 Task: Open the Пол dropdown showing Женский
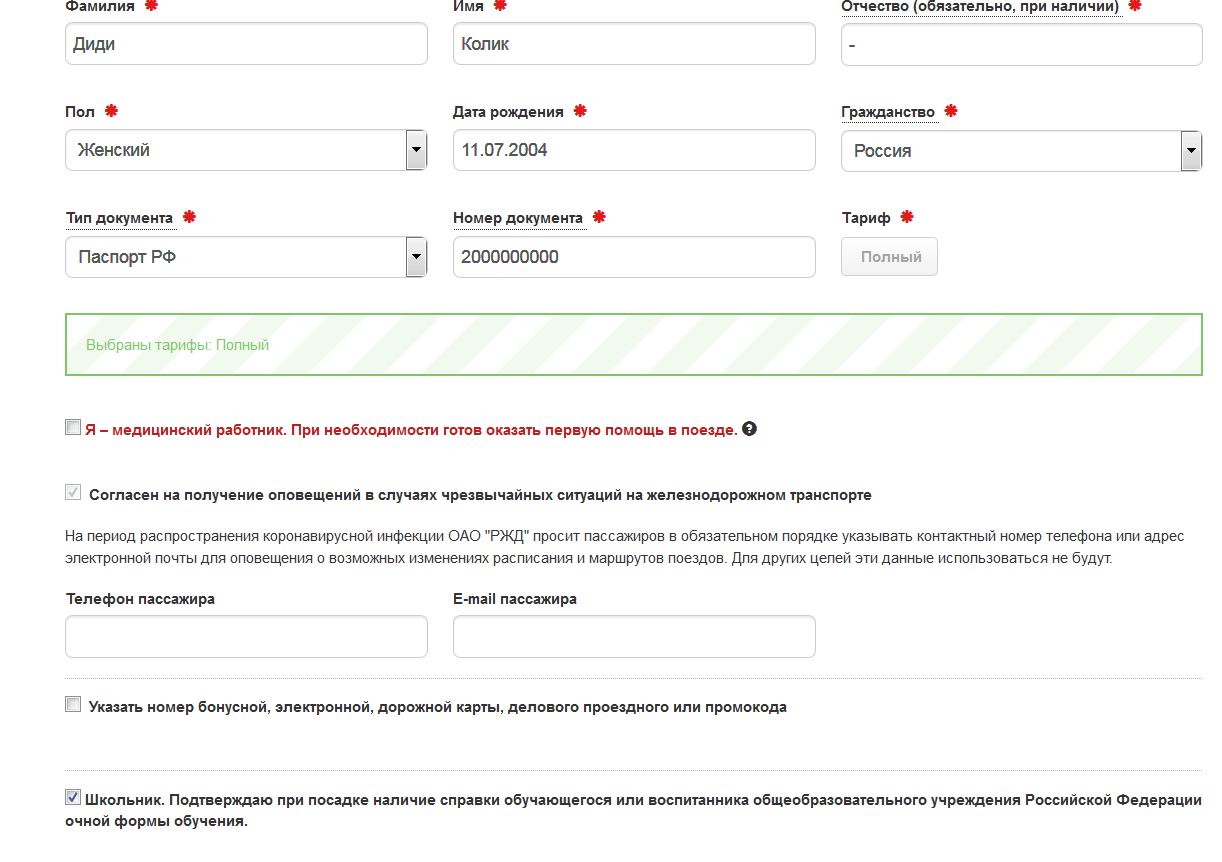pyautogui.click(x=246, y=150)
